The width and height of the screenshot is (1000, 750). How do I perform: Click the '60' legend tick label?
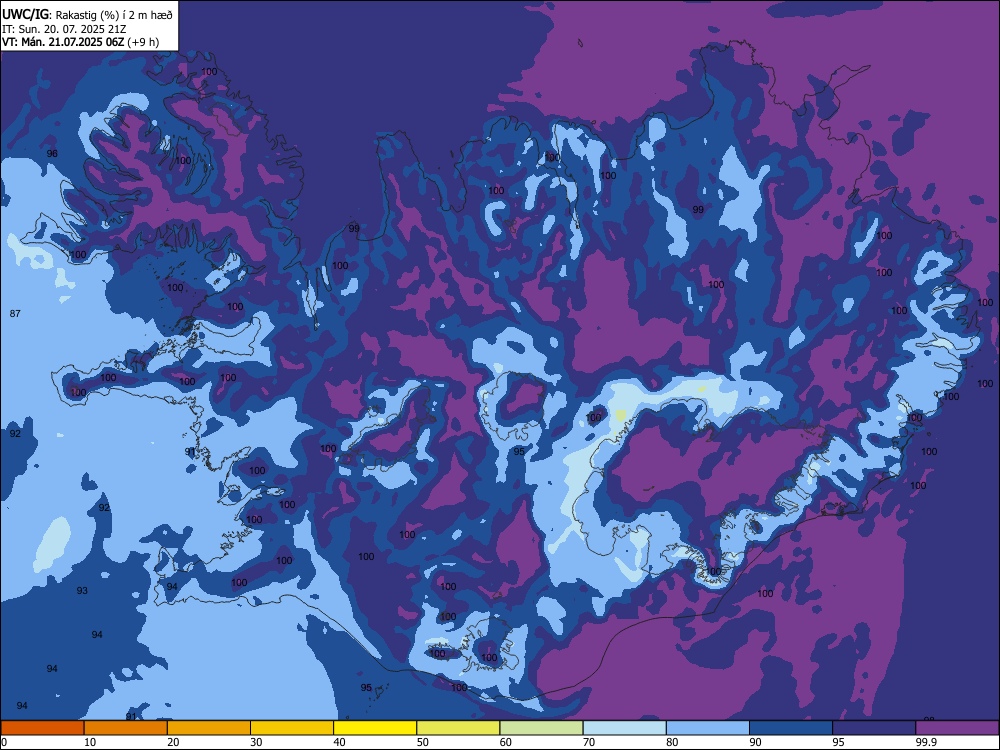point(506,742)
